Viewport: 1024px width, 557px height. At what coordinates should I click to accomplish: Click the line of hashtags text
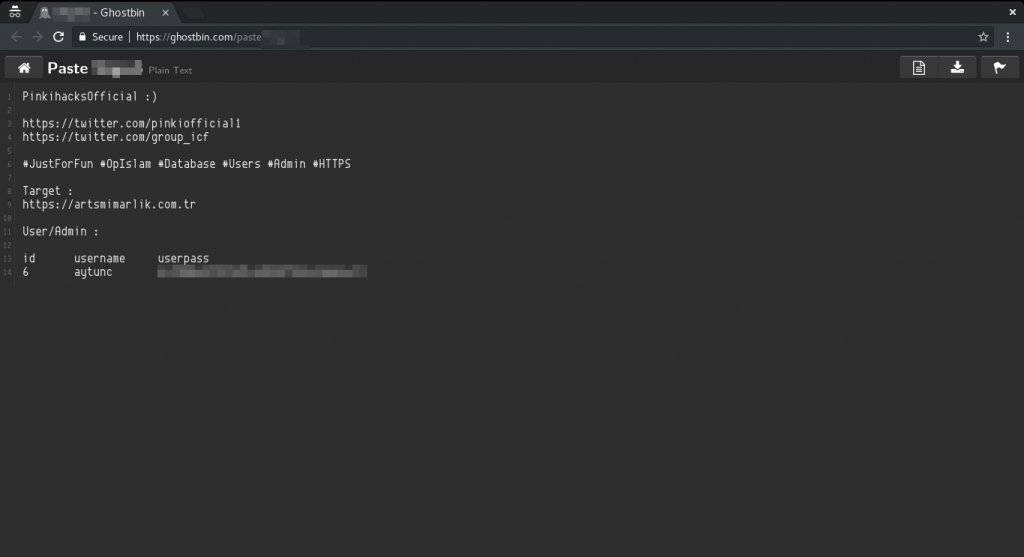(x=186, y=164)
